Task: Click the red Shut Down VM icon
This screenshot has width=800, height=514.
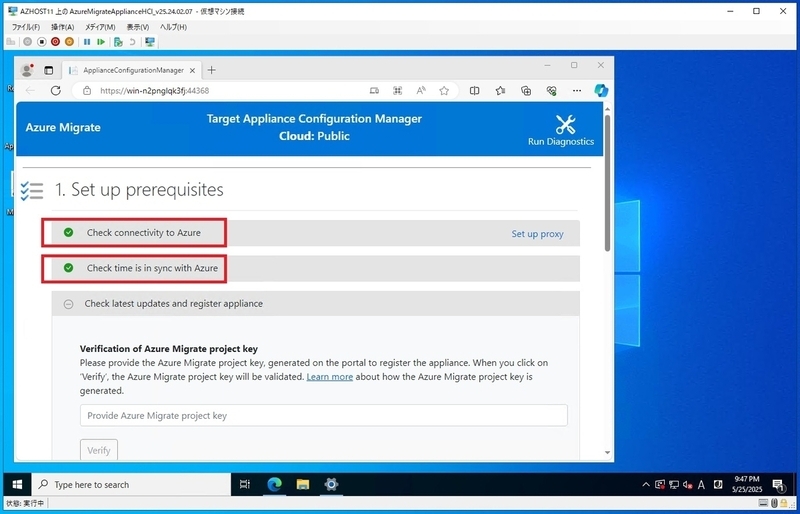Action: (55, 42)
